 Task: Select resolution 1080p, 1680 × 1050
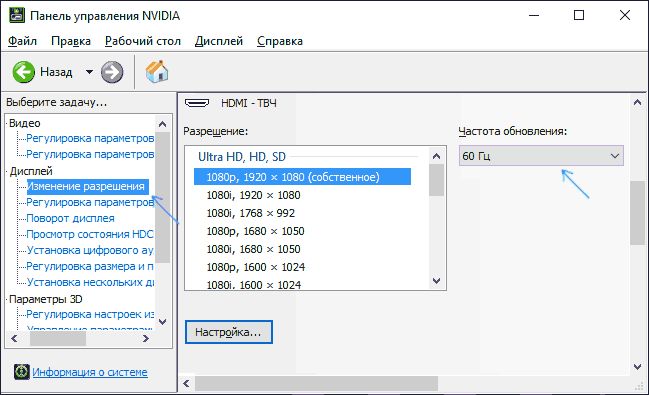coord(255,231)
